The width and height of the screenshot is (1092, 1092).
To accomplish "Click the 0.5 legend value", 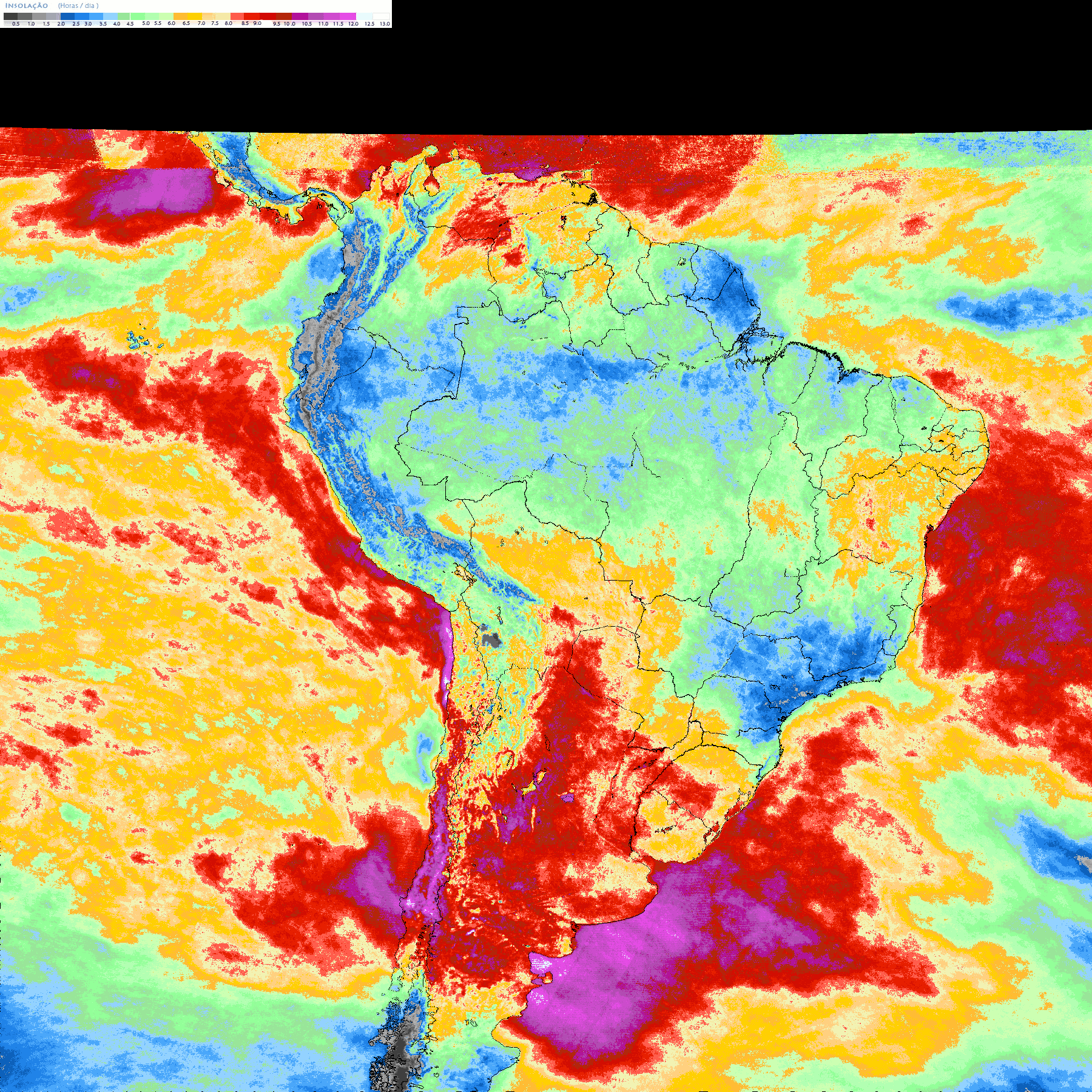I will click(x=16, y=24).
